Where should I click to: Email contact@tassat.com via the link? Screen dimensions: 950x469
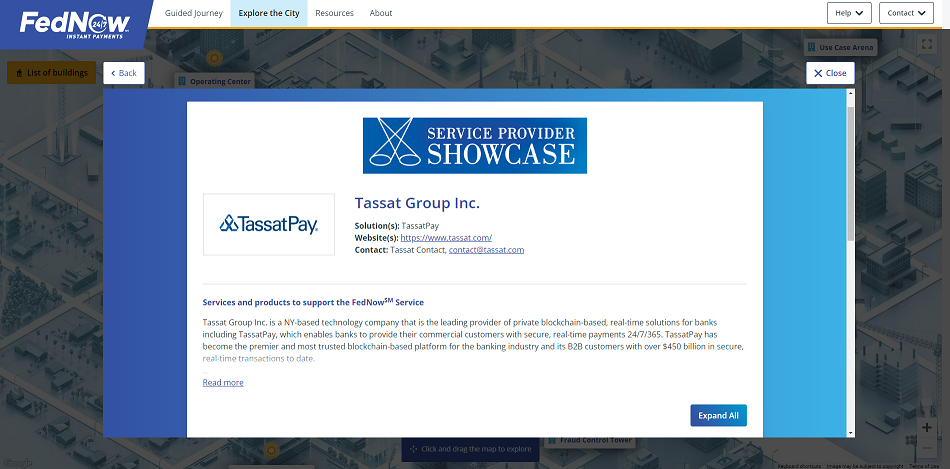click(486, 250)
